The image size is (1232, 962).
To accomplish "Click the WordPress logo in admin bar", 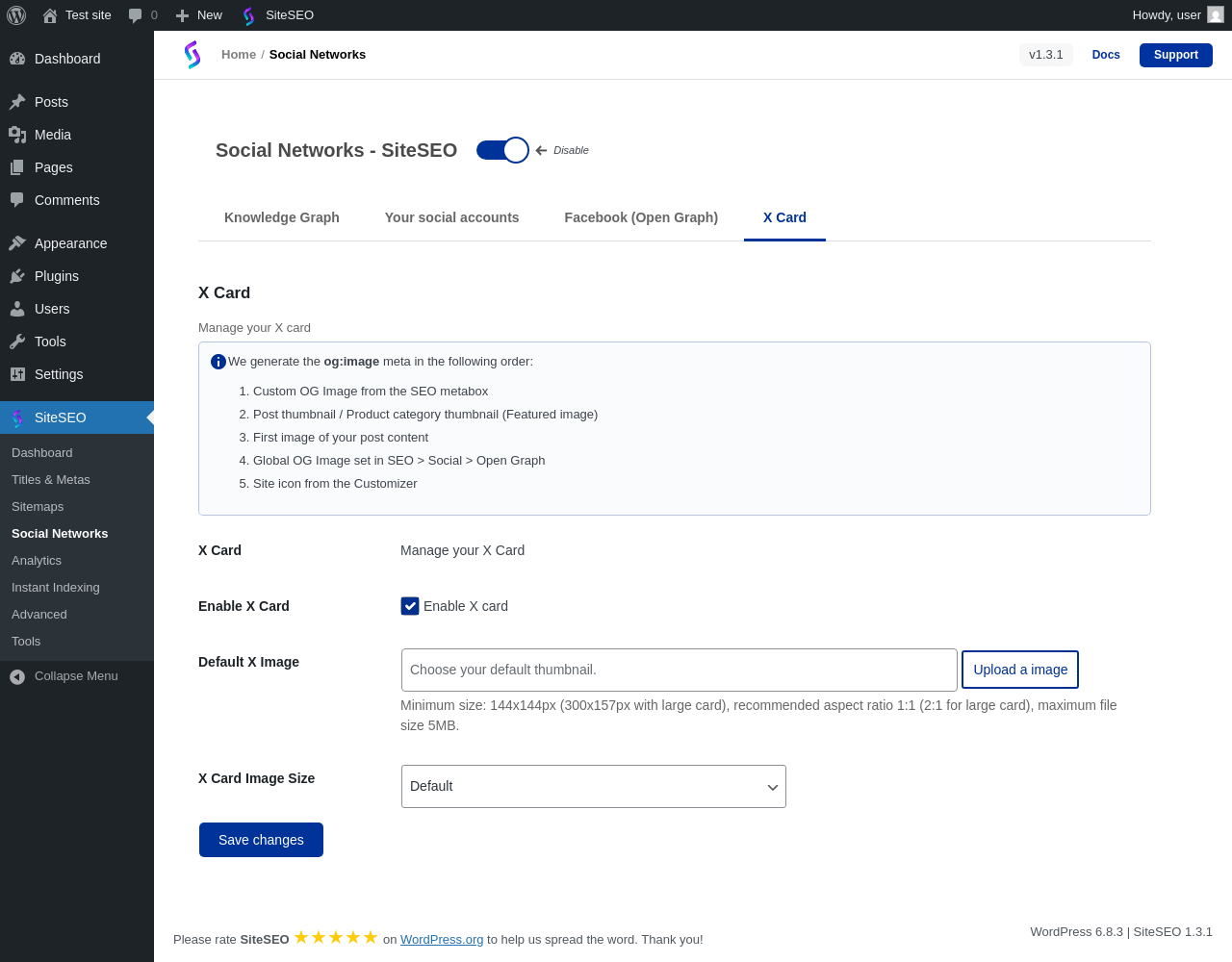I will pos(16,15).
